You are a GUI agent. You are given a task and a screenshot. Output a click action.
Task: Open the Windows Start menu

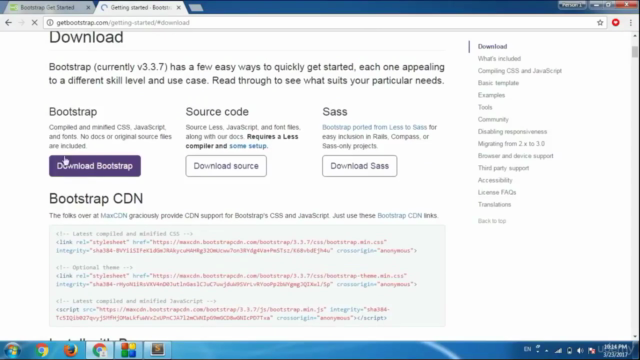(12, 350)
